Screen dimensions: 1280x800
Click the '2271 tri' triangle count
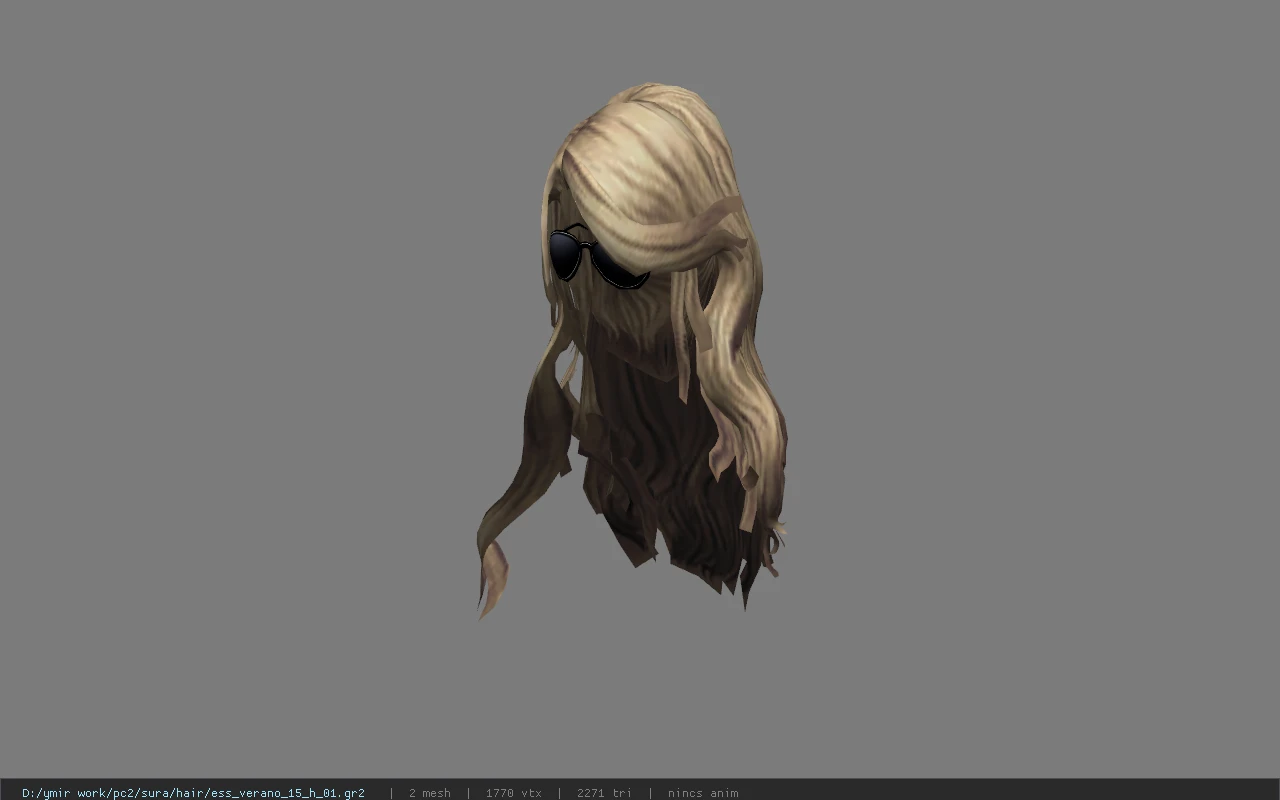604,793
